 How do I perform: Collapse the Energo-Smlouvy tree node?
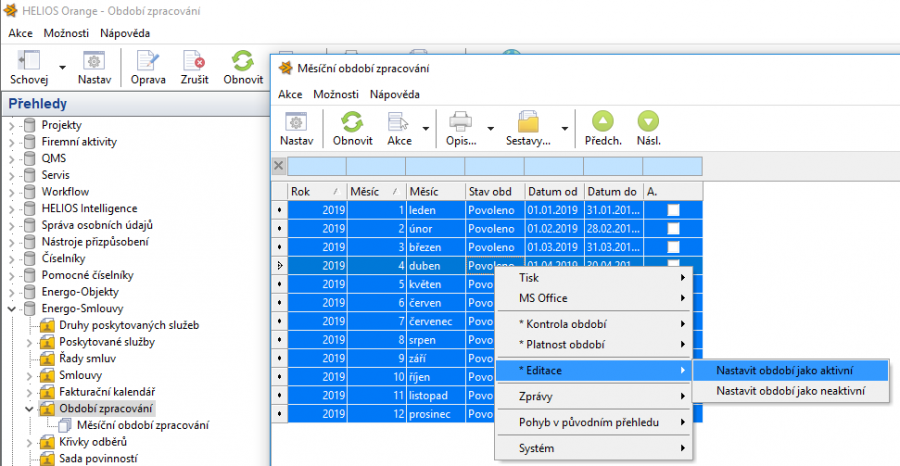pyautogui.click(x=12, y=309)
